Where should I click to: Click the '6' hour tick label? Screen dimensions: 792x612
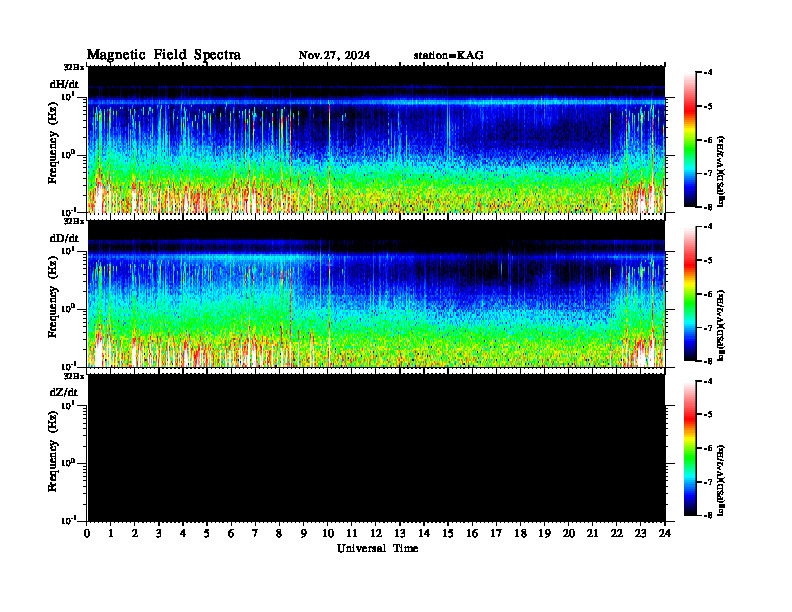click(x=231, y=534)
